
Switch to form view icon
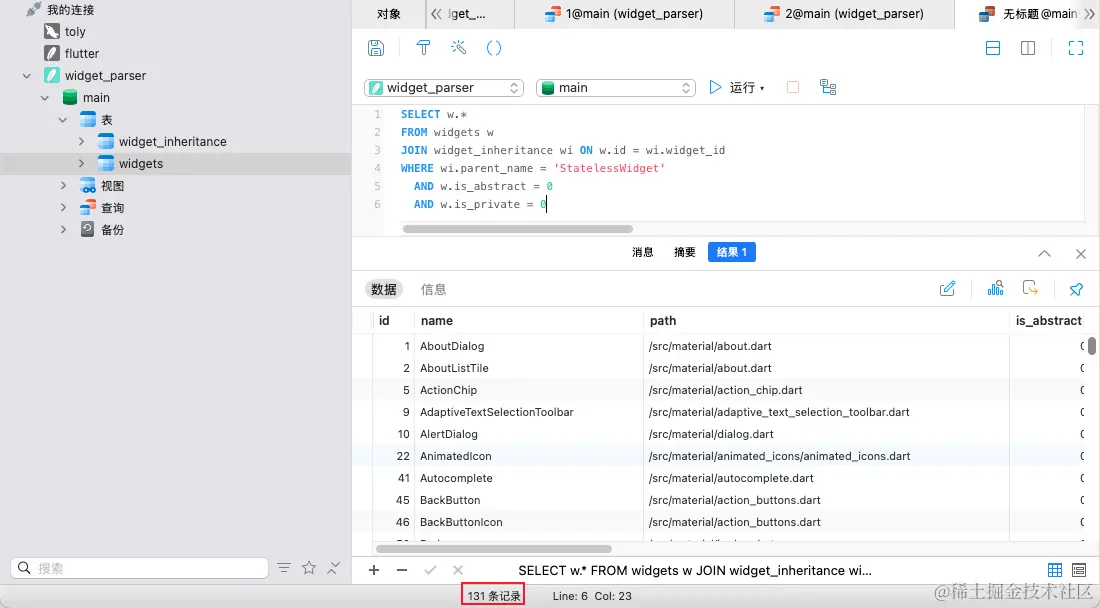[x=1079, y=570]
